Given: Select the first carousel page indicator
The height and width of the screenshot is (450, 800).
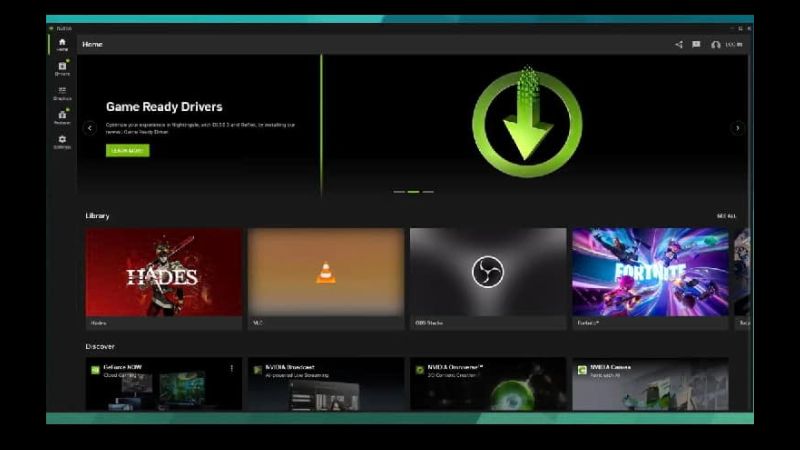Looking at the screenshot, I should coord(399,191).
